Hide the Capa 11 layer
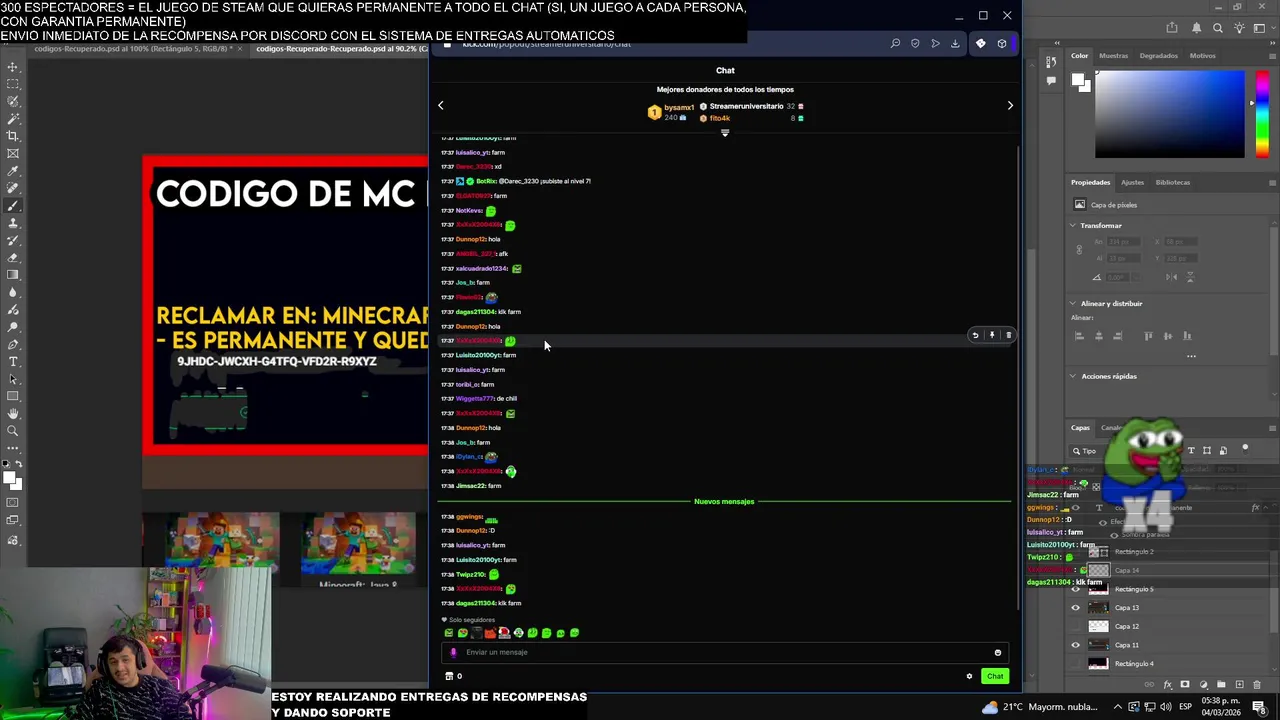1280x720 pixels. tap(1076, 645)
